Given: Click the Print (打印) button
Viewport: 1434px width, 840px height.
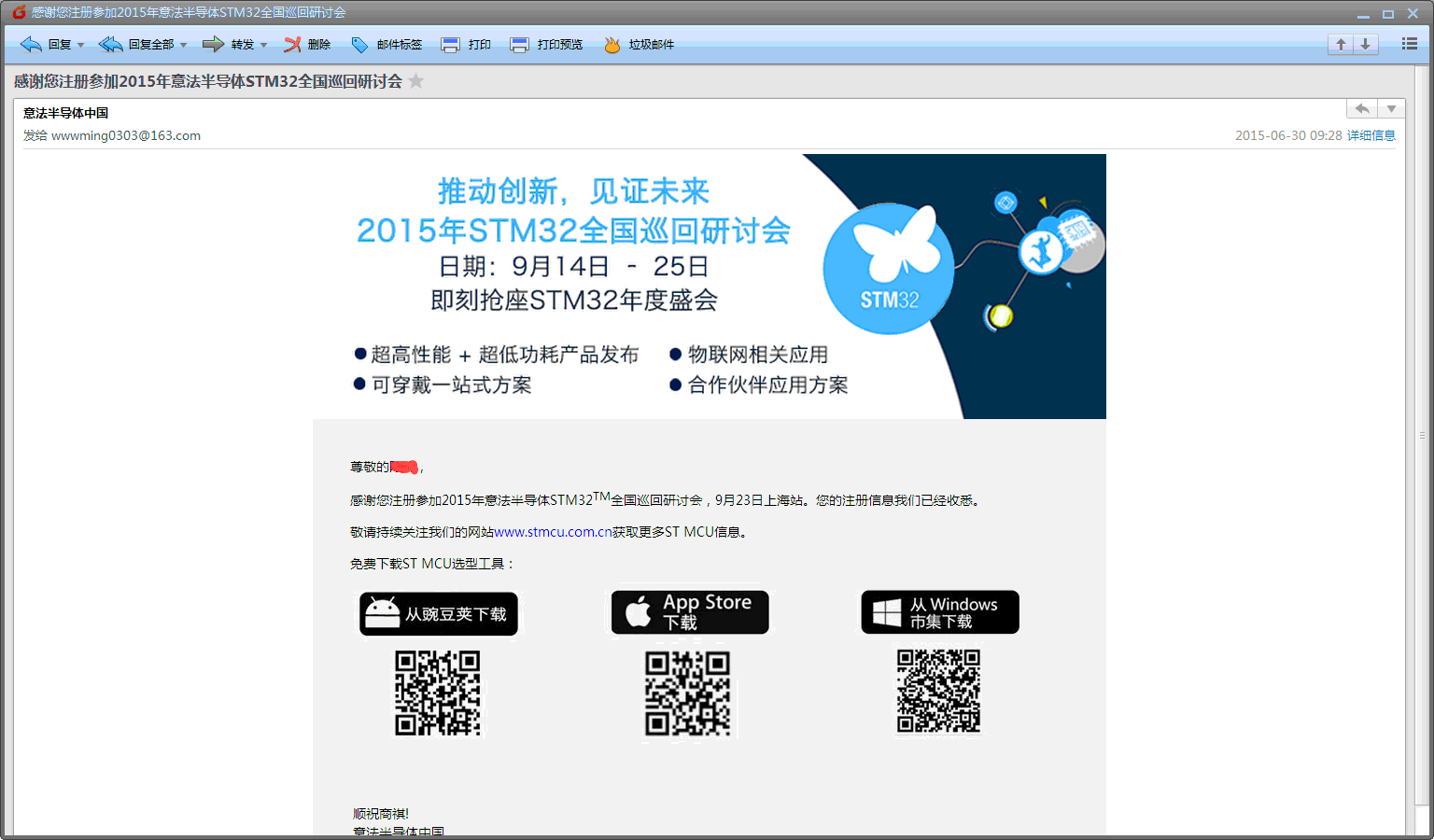Looking at the screenshot, I should pos(466,45).
